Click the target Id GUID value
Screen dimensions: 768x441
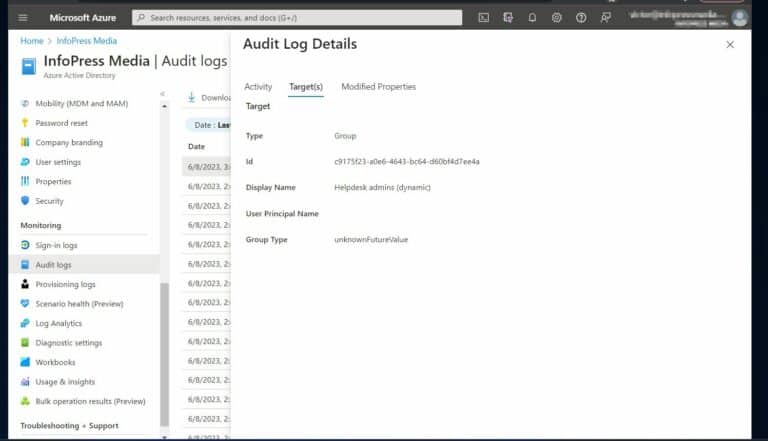click(407, 162)
